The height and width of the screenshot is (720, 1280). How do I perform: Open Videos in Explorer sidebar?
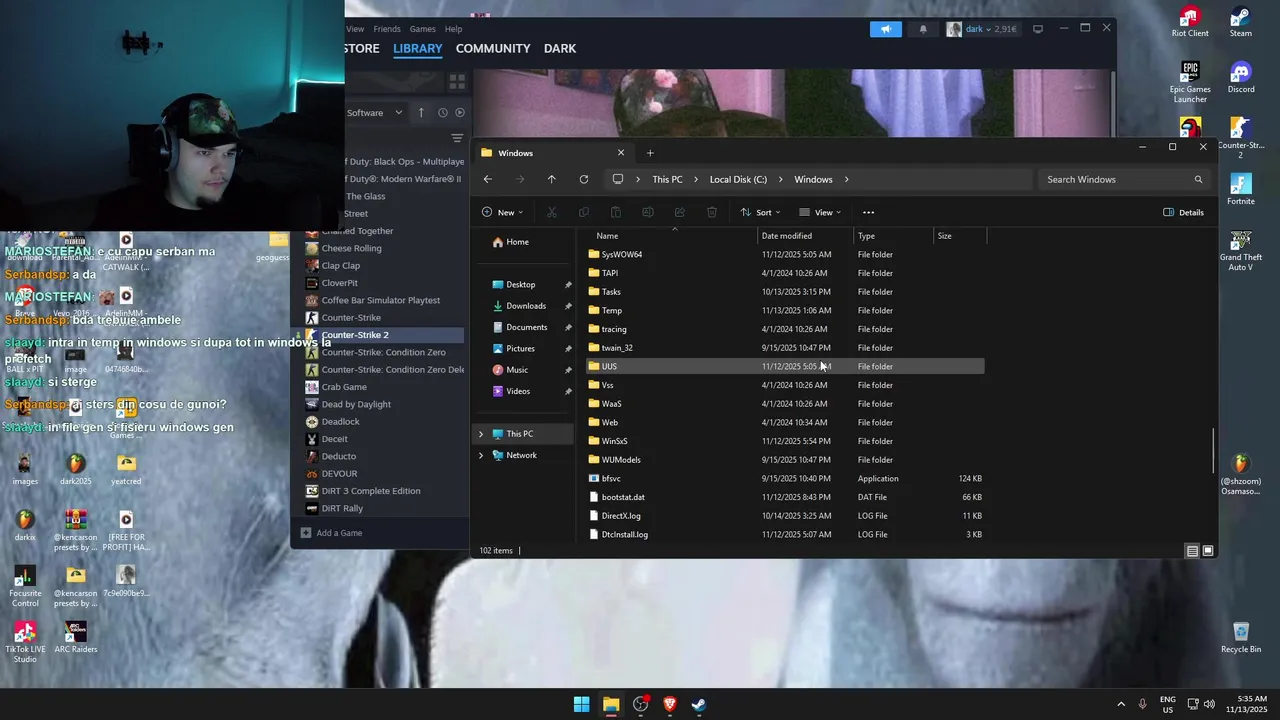tap(518, 391)
